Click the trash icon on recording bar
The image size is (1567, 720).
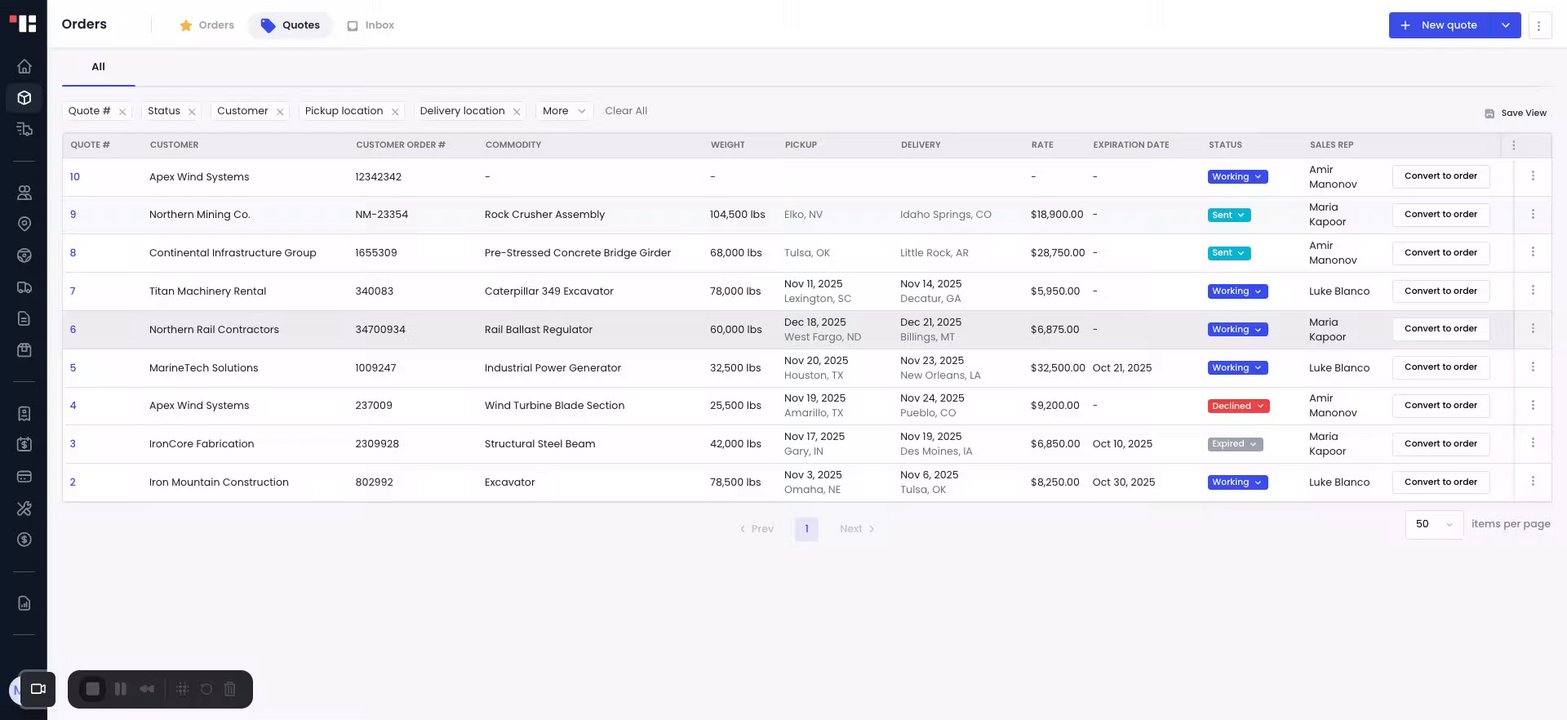click(230, 689)
